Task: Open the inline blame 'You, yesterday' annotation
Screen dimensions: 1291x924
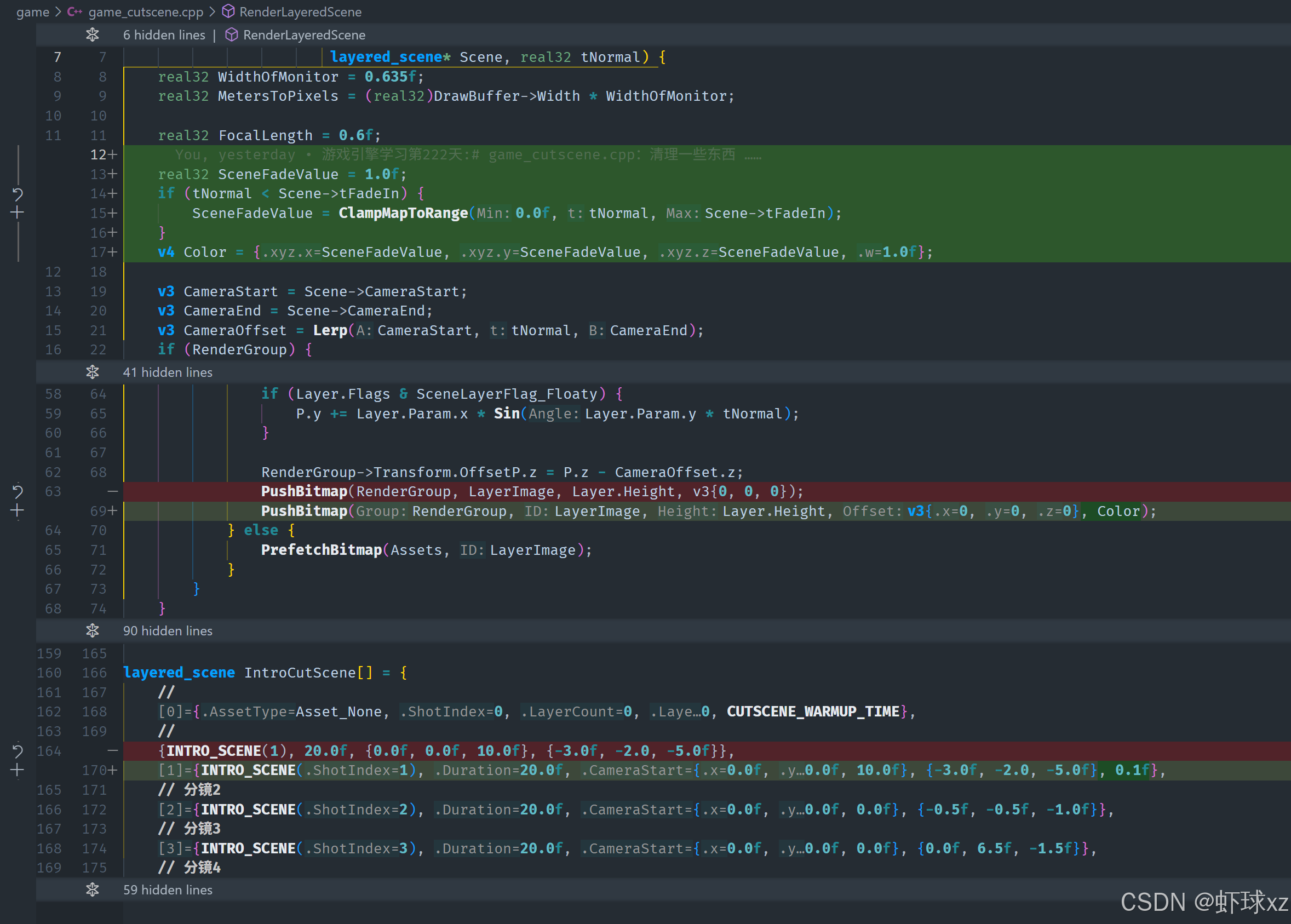Action: [235, 155]
